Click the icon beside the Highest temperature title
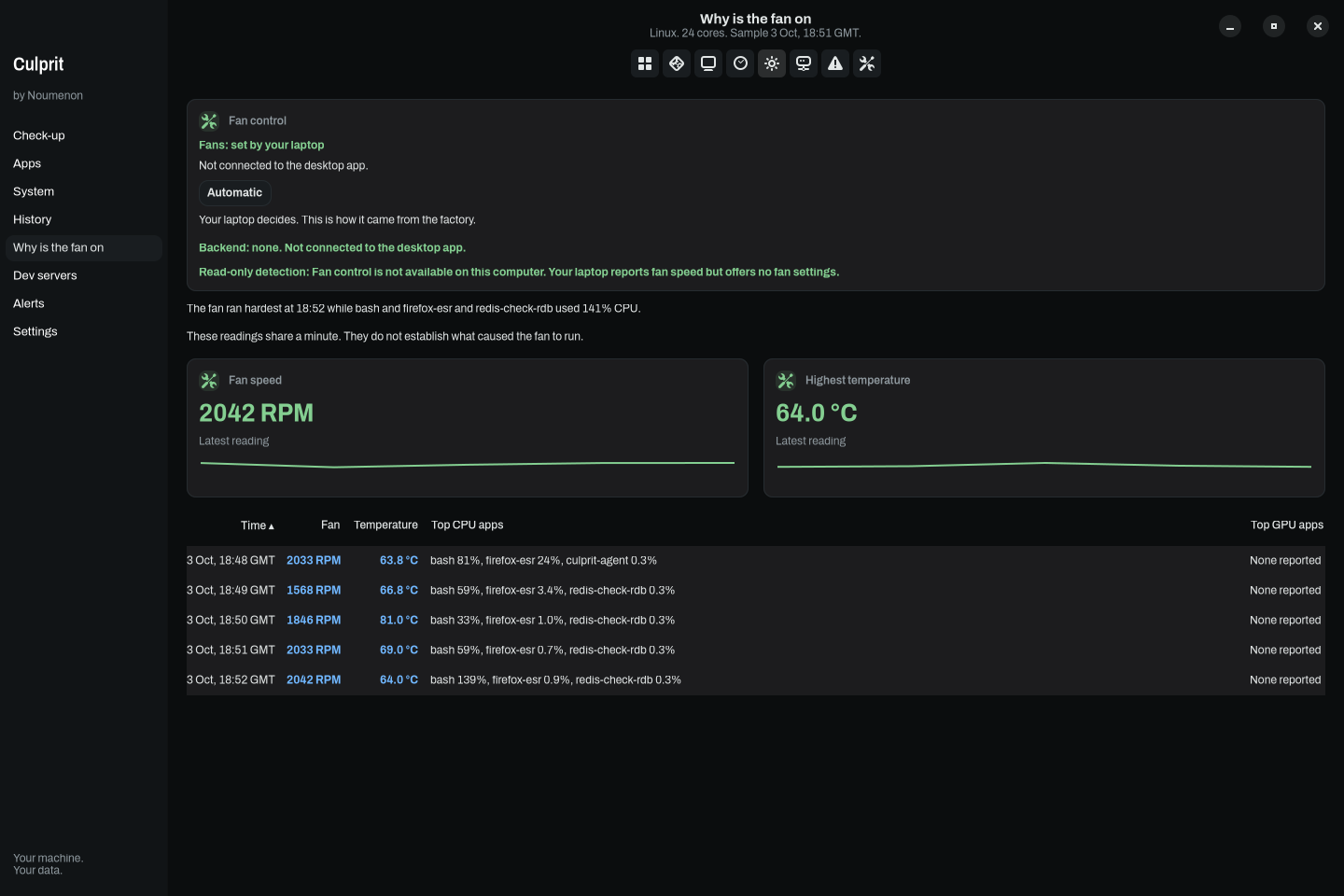Image resolution: width=1344 pixels, height=896 pixels. pos(786,380)
